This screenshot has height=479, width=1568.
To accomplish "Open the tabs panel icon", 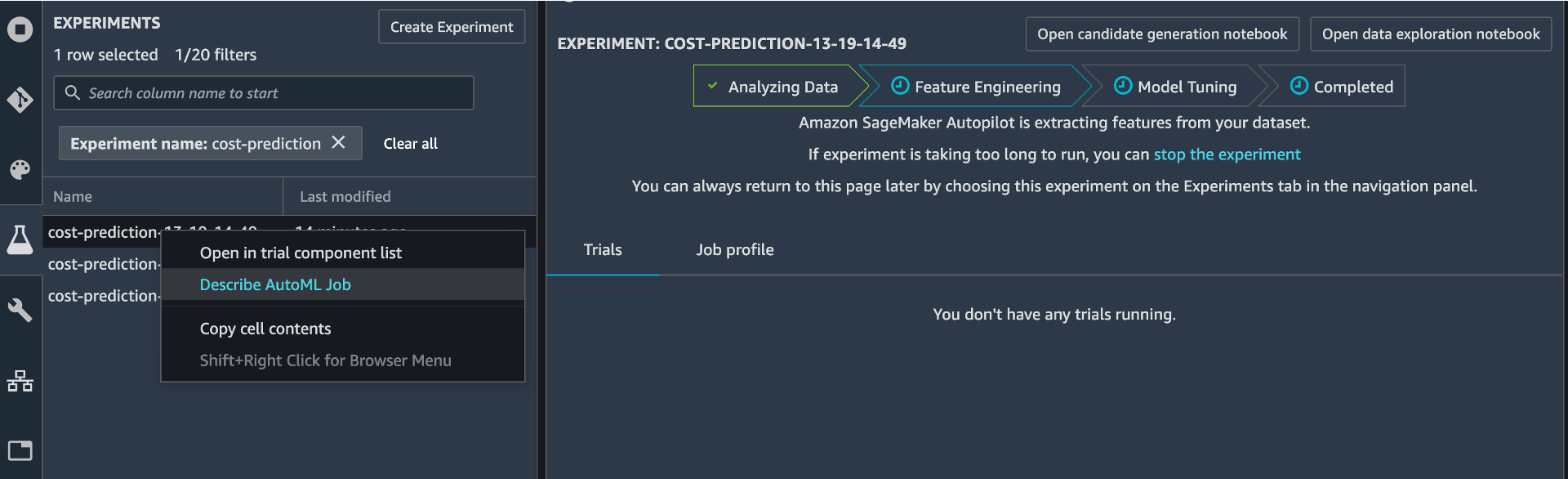I will [x=20, y=450].
